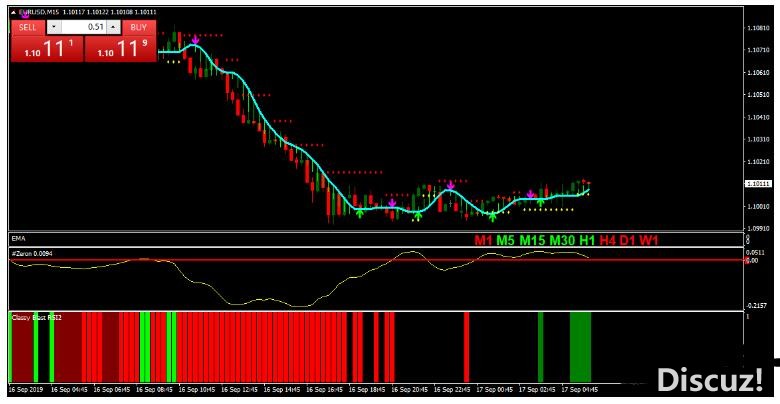The width and height of the screenshot is (780, 404).
Task: Click the 1.10210 price axis label
Action: coord(758,162)
